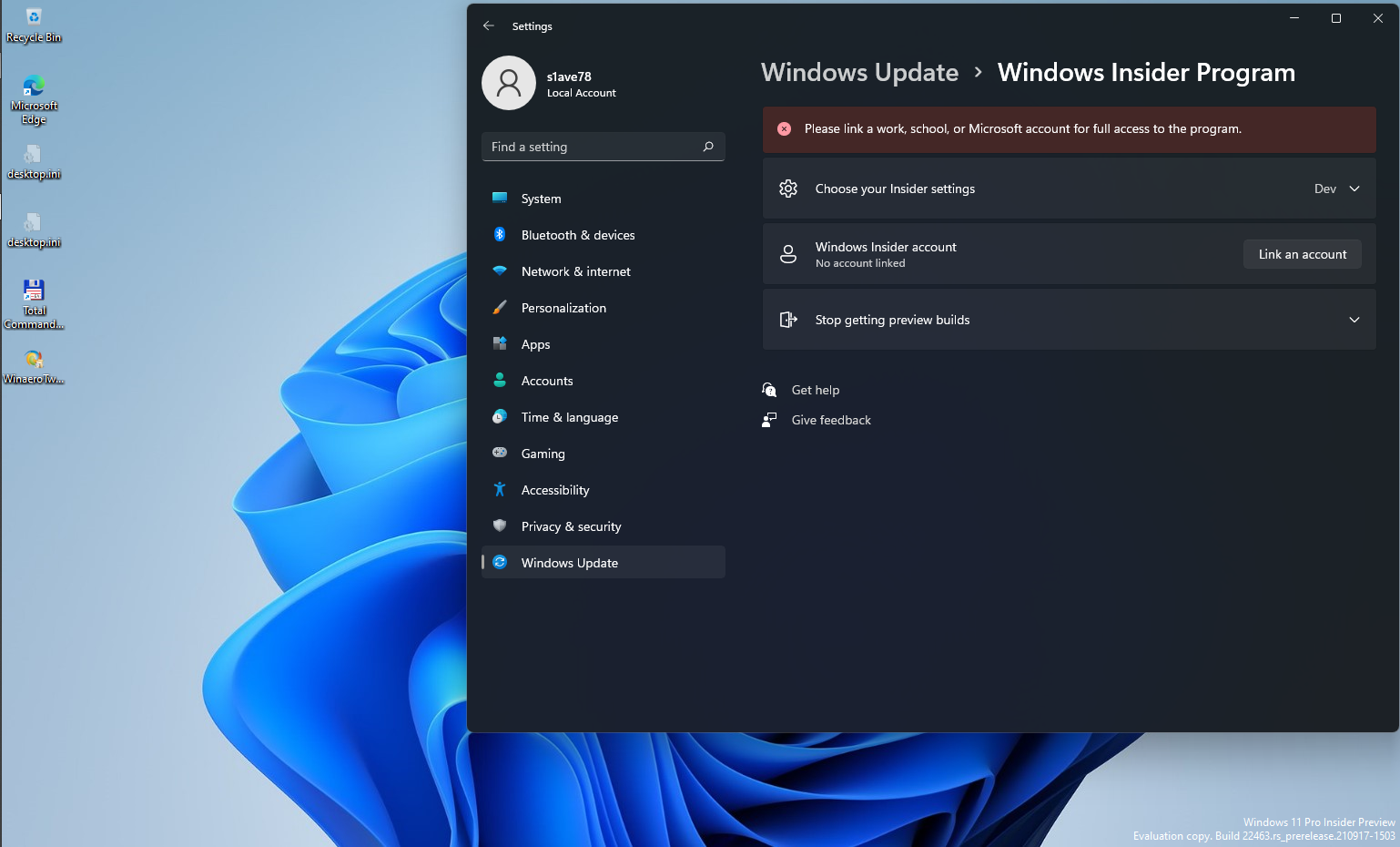Open Gaming settings
This screenshot has width=1400, height=847.
[604, 453]
